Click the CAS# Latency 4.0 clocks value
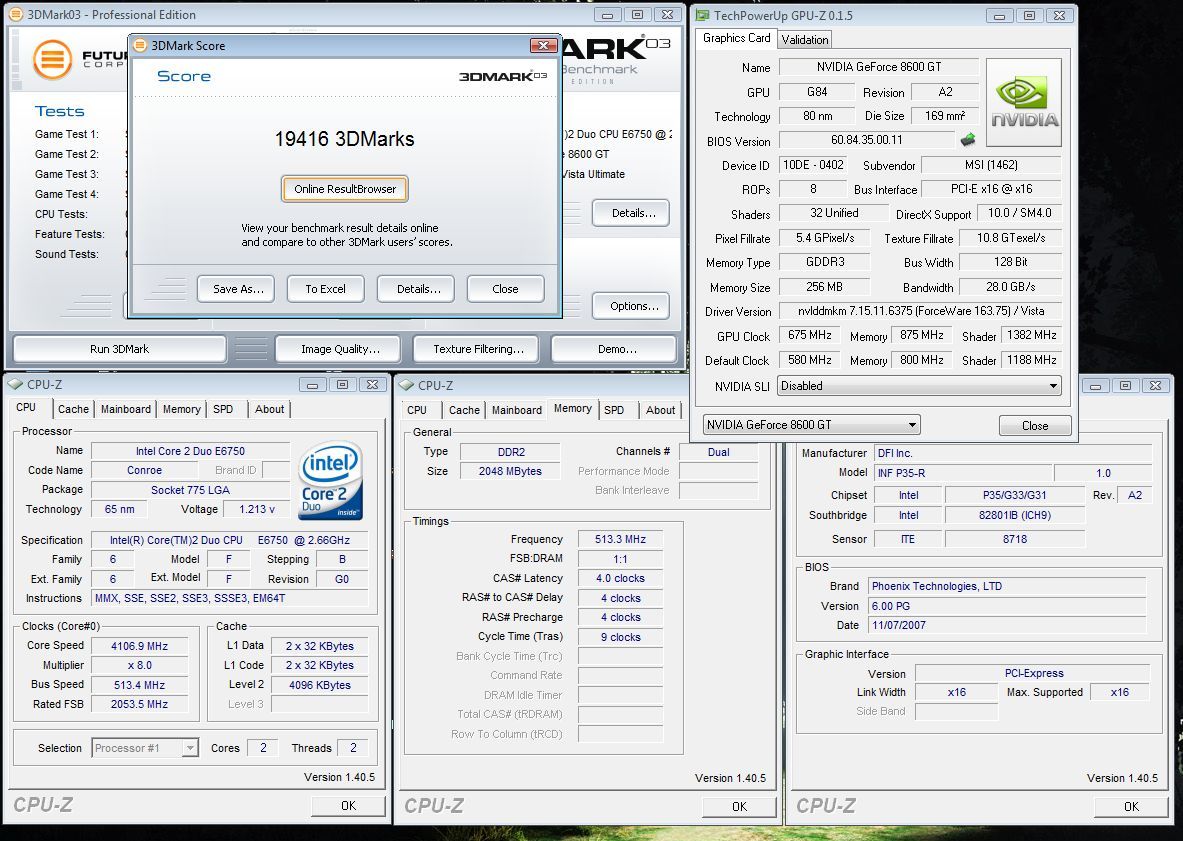Viewport: 1183px width, 841px height. tap(620, 578)
